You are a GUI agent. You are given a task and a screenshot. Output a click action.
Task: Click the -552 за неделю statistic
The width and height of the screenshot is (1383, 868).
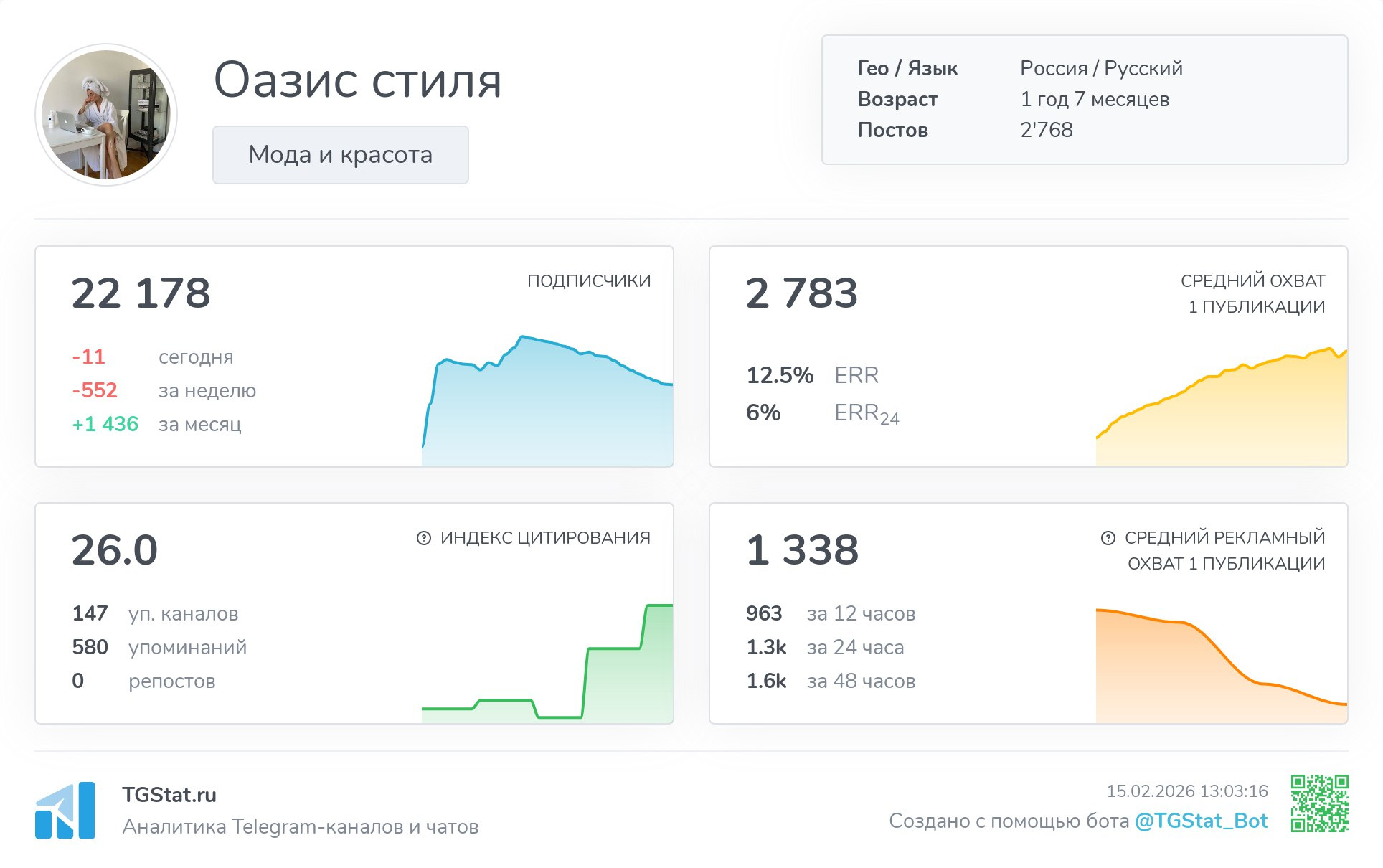(95, 390)
